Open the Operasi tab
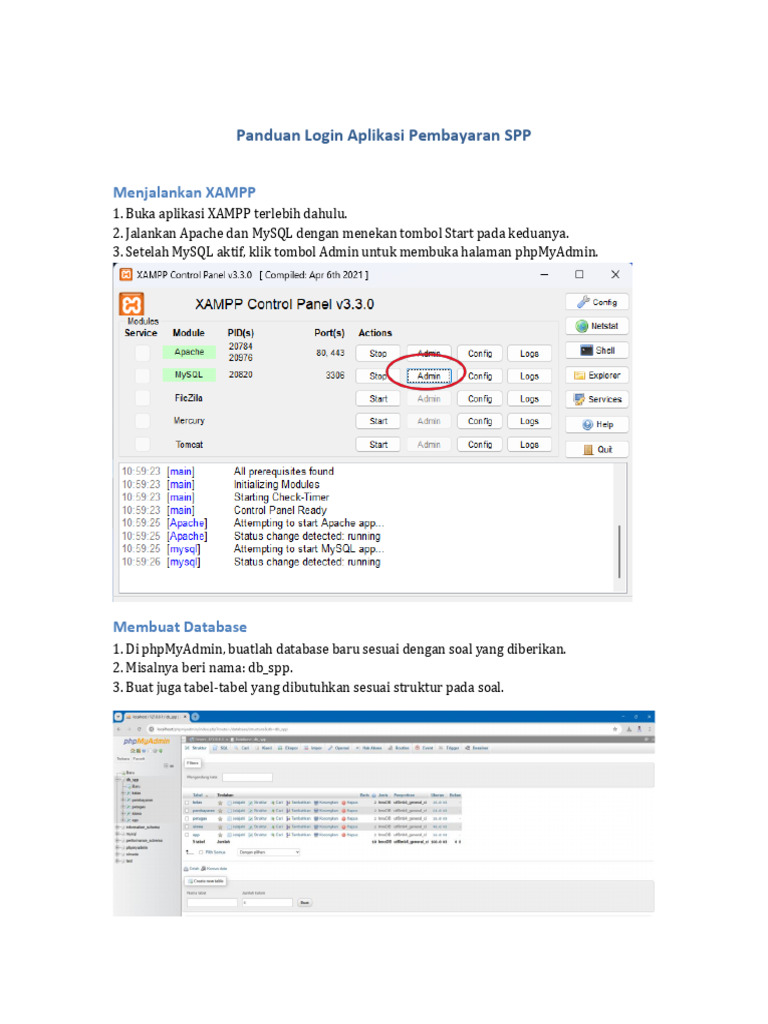The image size is (768, 1024). (x=339, y=748)
